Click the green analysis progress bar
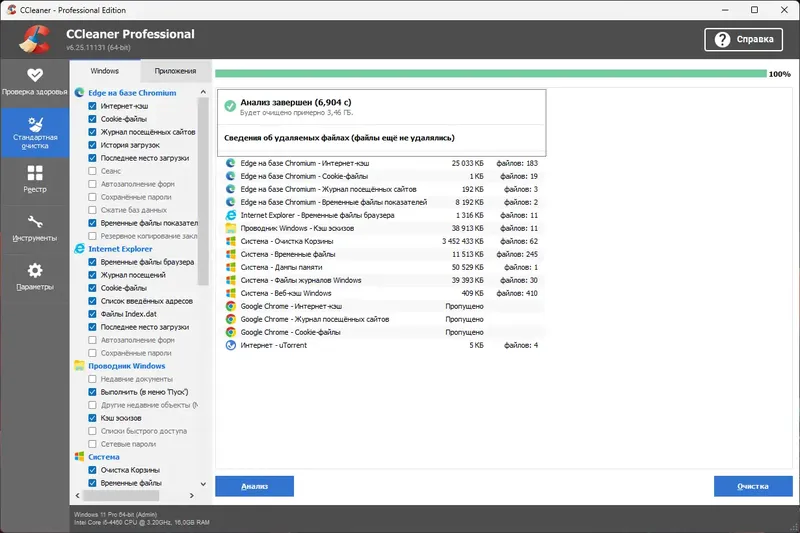800x533 pixels. pyautogui.click(x=490, y=73)
